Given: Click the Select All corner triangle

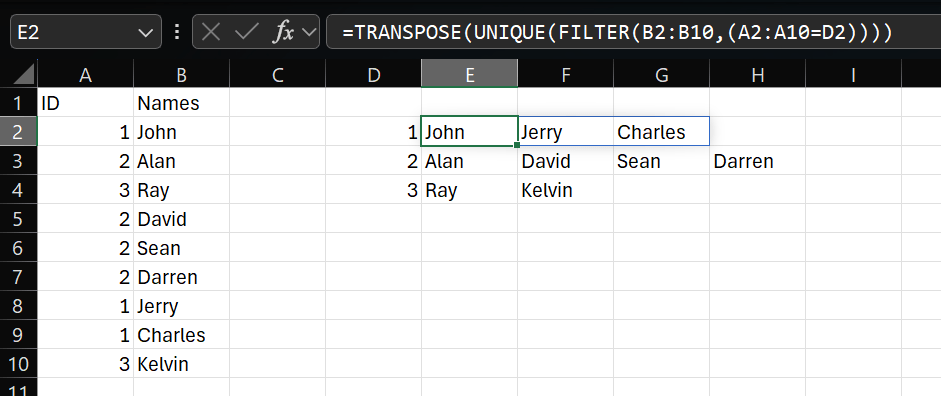Looking at the screenshot, I should pyautogui.click(x=25, y=75).
